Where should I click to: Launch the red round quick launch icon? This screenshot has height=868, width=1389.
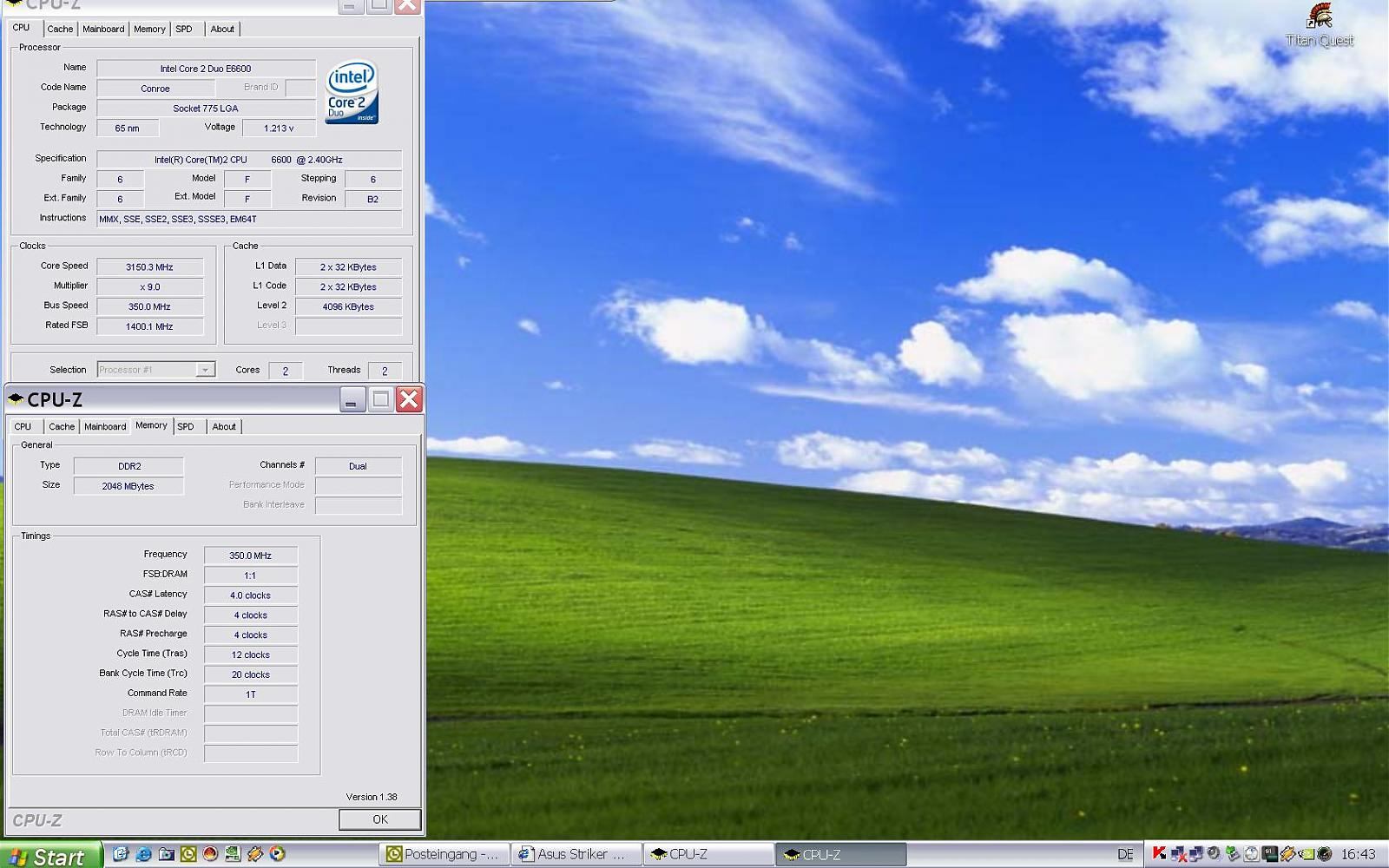click(x=210, y=854)
